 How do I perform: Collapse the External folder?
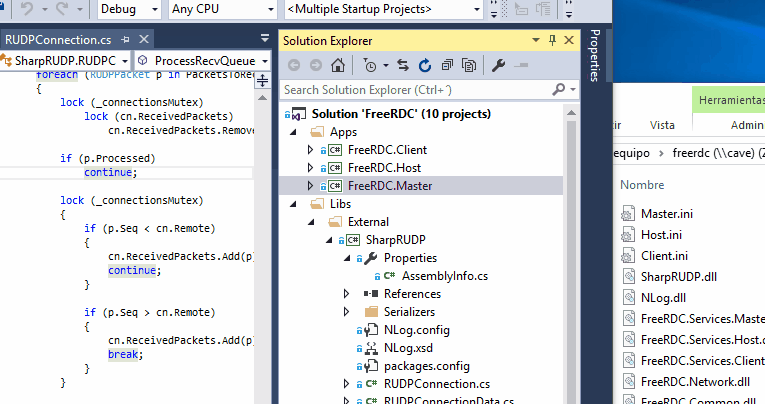click(311, 222)
